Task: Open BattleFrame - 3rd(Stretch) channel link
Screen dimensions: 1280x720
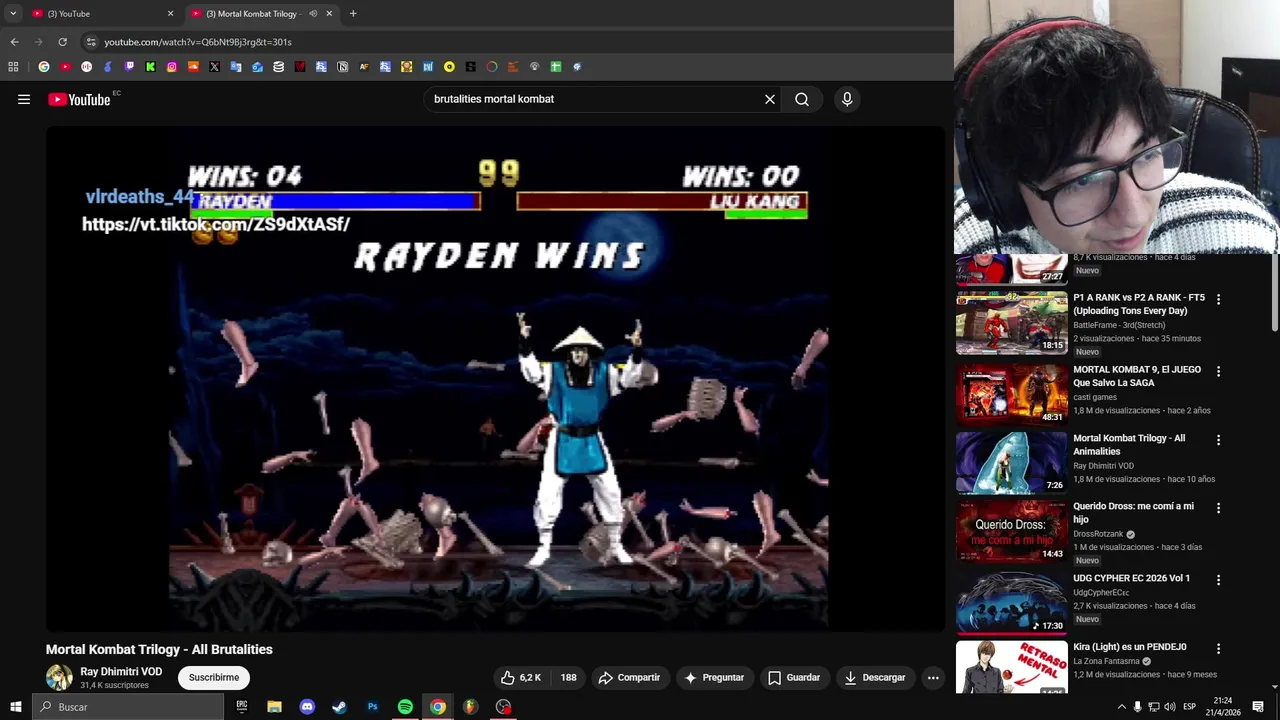Action: click(1119, 325)
